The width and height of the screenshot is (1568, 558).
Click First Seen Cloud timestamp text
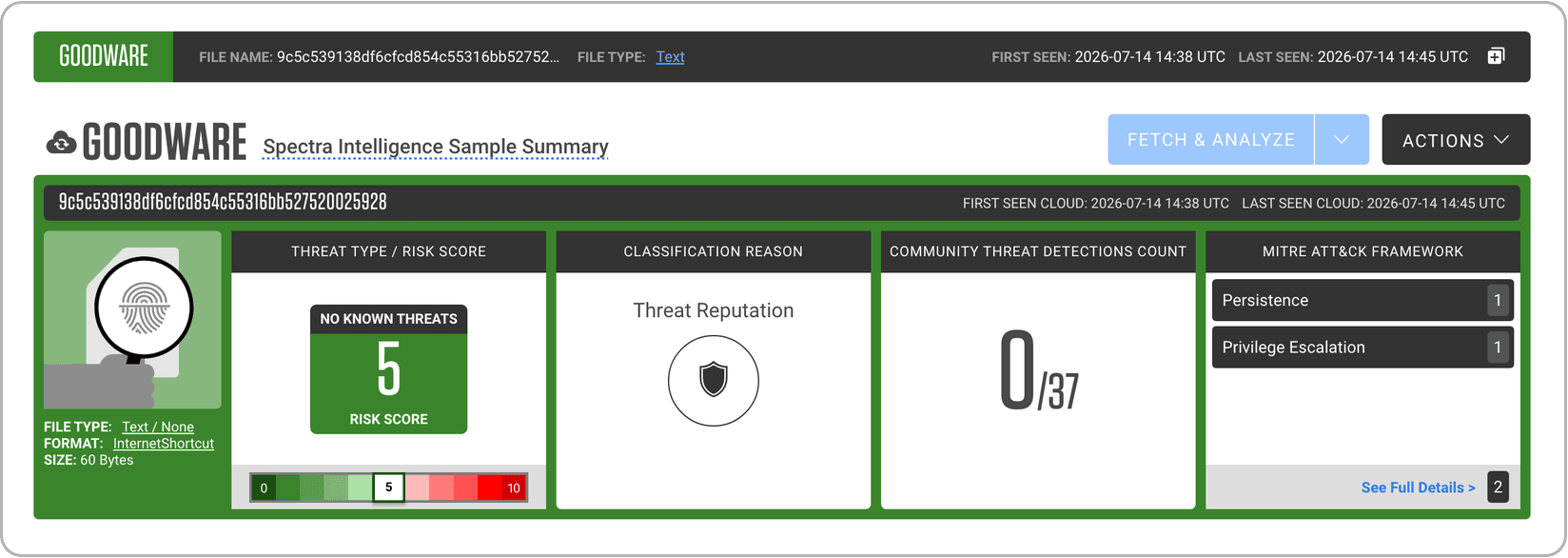pyautogui.click(x=1096, y=203)
